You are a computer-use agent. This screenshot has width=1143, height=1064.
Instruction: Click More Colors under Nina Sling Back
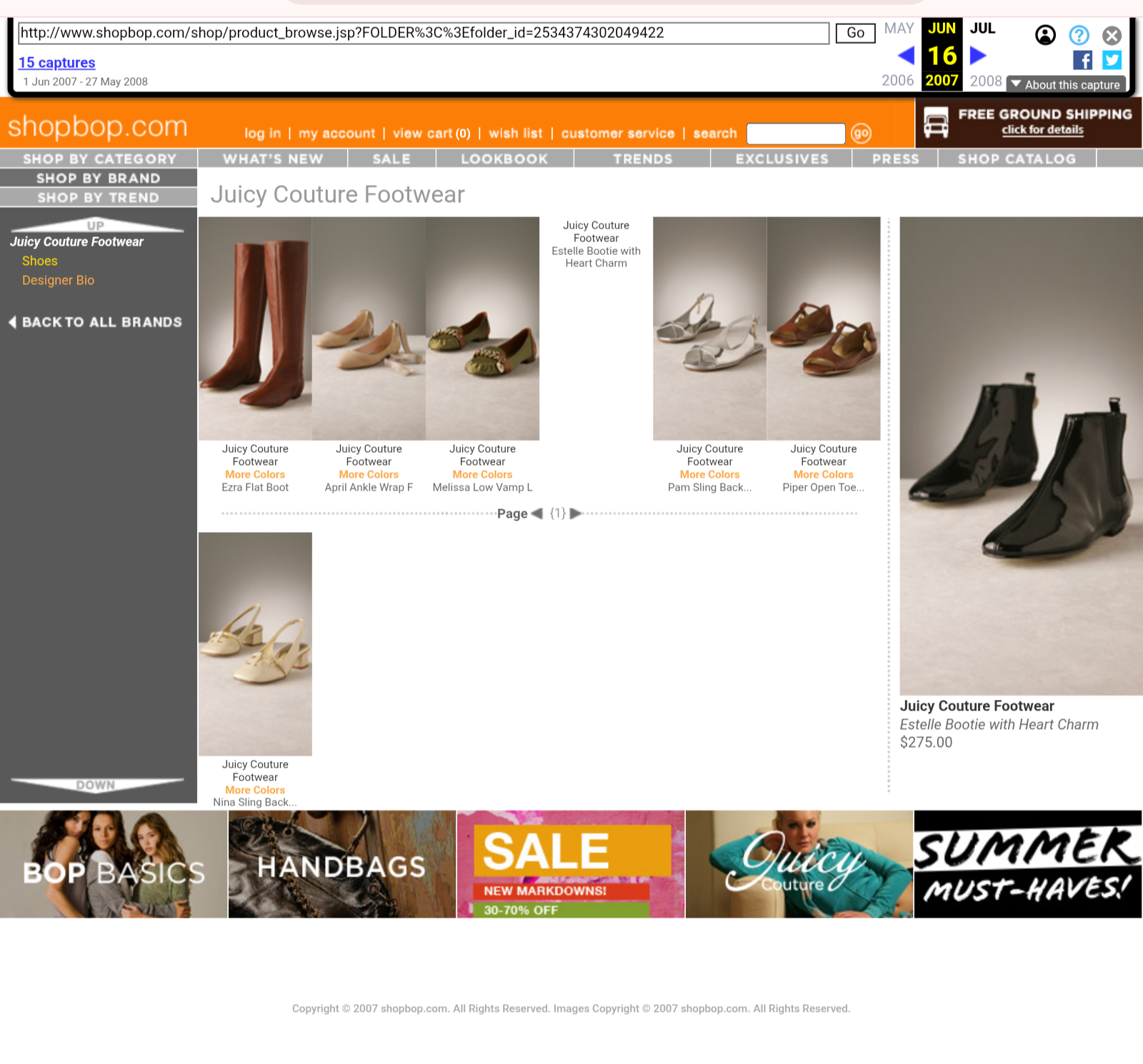(x=255, y=791)
